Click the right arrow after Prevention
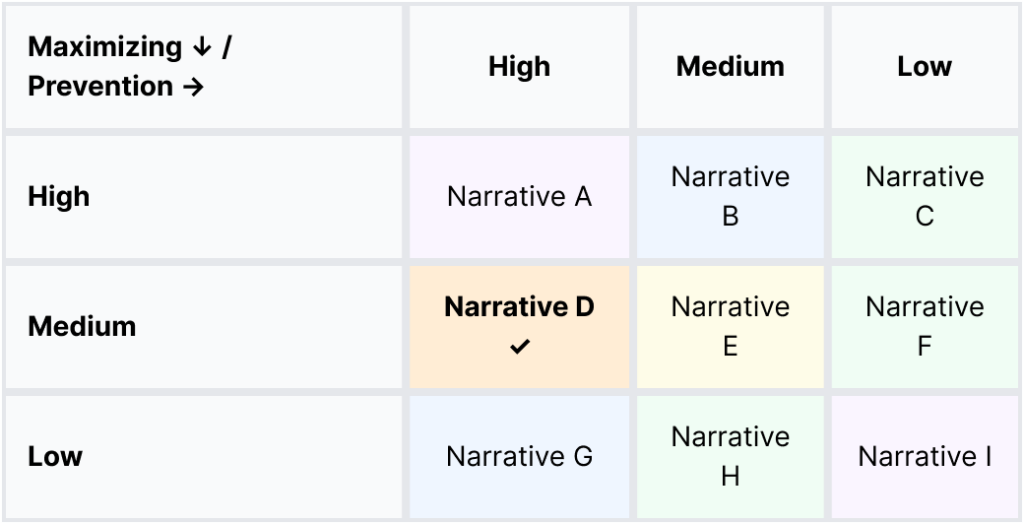This screenshot has height=524, width=1024. pyautogui.click(x=193, y=87)
